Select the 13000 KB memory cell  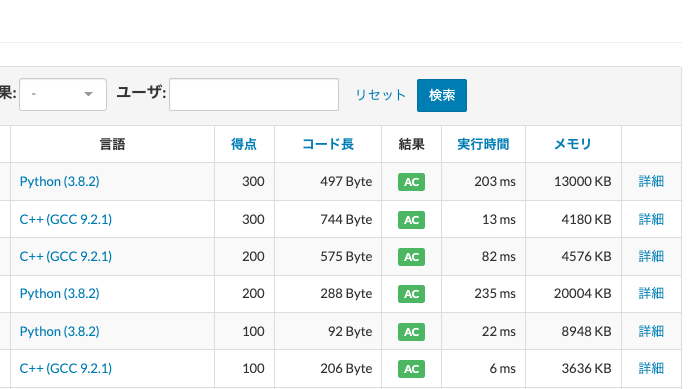tap(573, 181)
